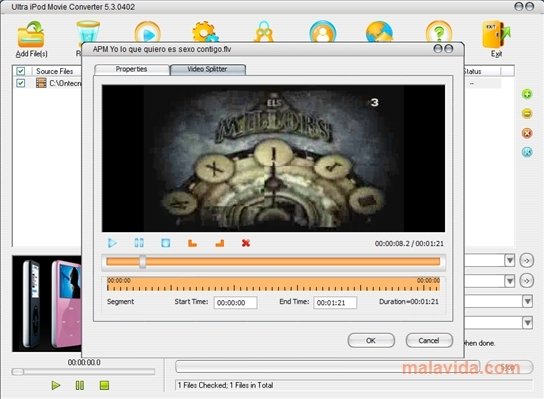Open the first dropdown arrow in main window
Viewport: 544px width, 399px height.
pos(509,260)
